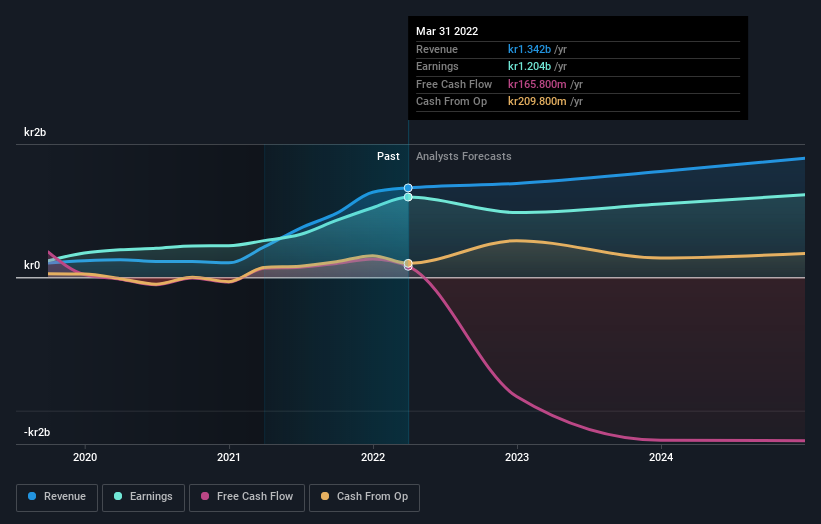Click the kr2b y-axis label

[35, 132]
